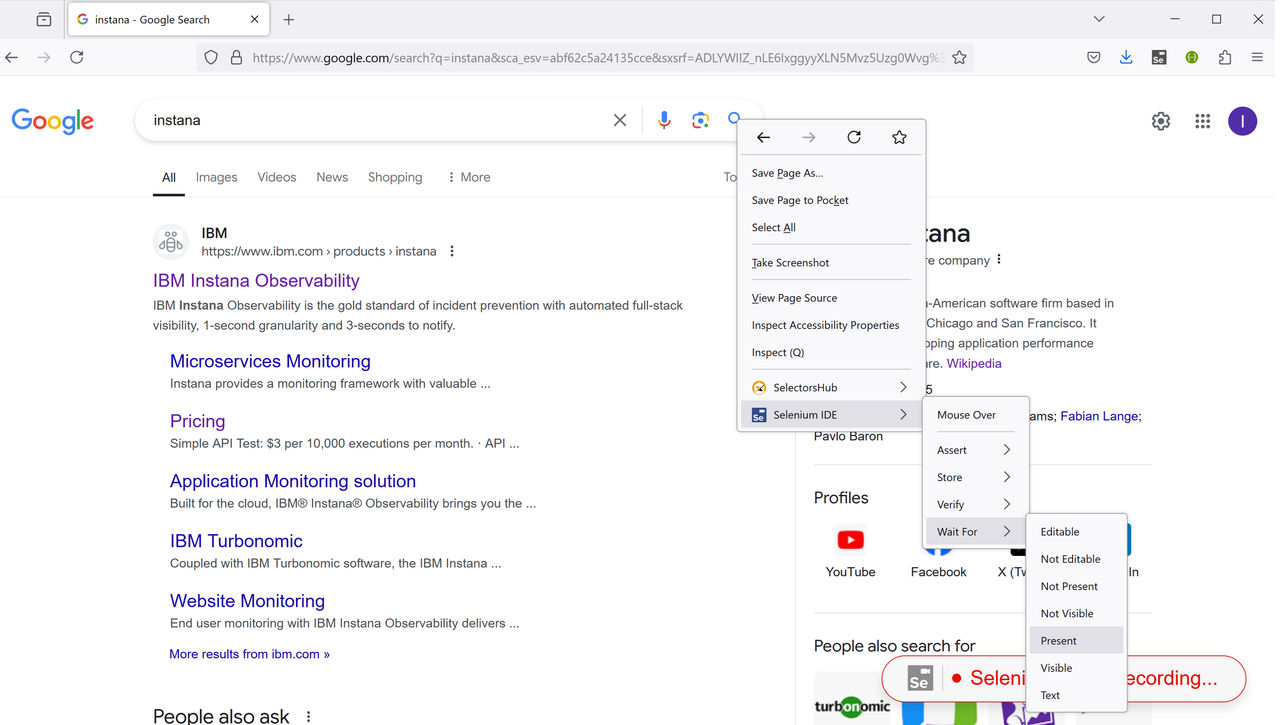The height and width of the screenshot is (725, 1280).
Task: Open Firefox View tab overview icon
Action: [x=43, y=19]
